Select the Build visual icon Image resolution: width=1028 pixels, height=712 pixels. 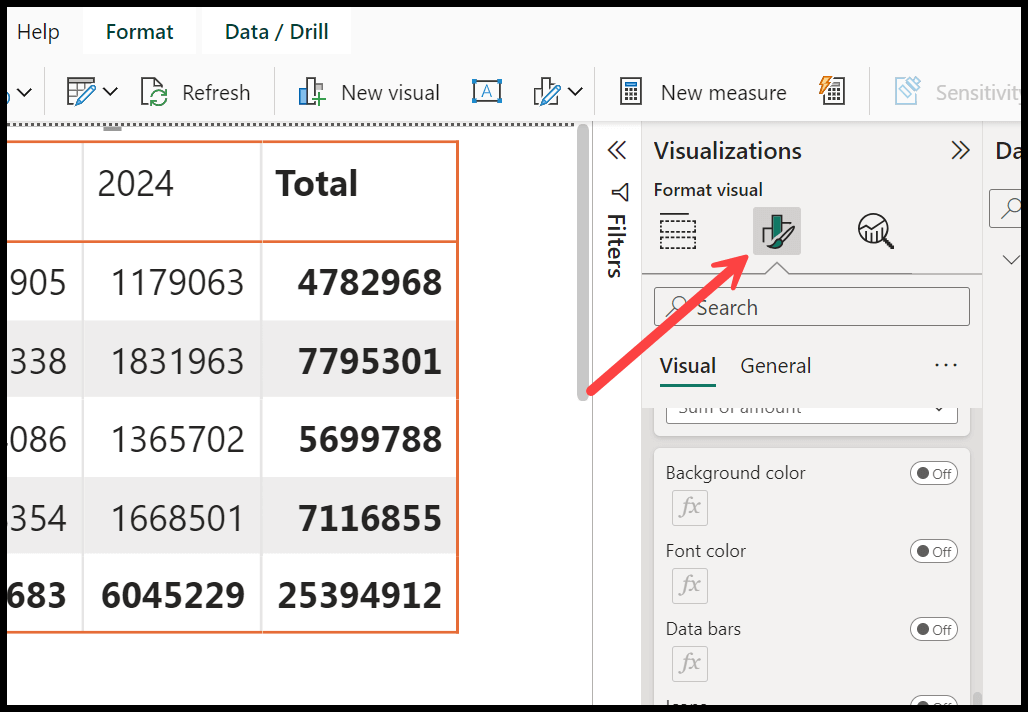click(677, 231)
